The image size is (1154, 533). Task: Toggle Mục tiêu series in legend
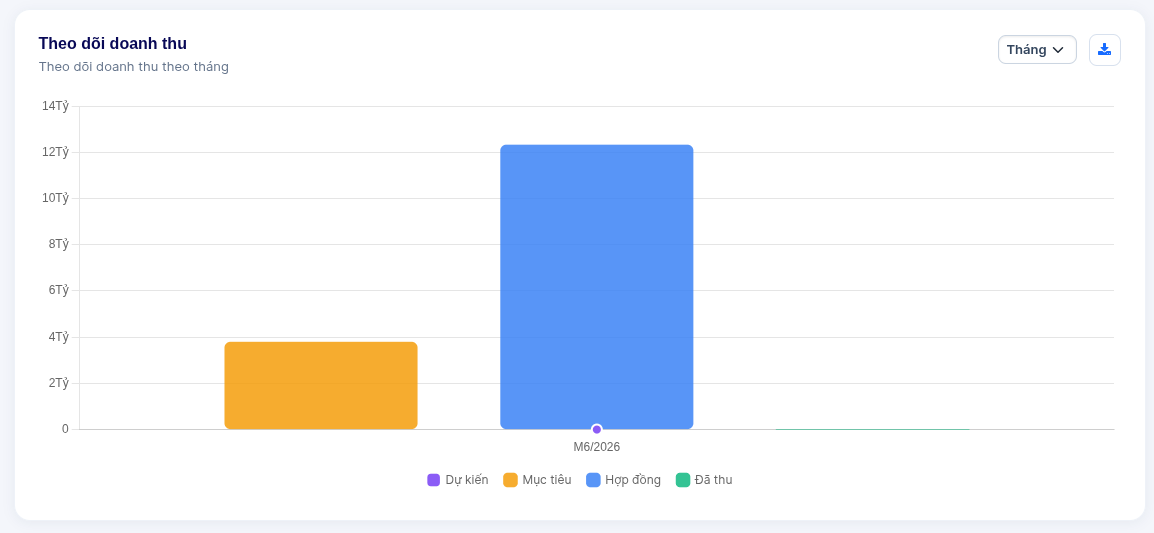click(x=537, y=480)
